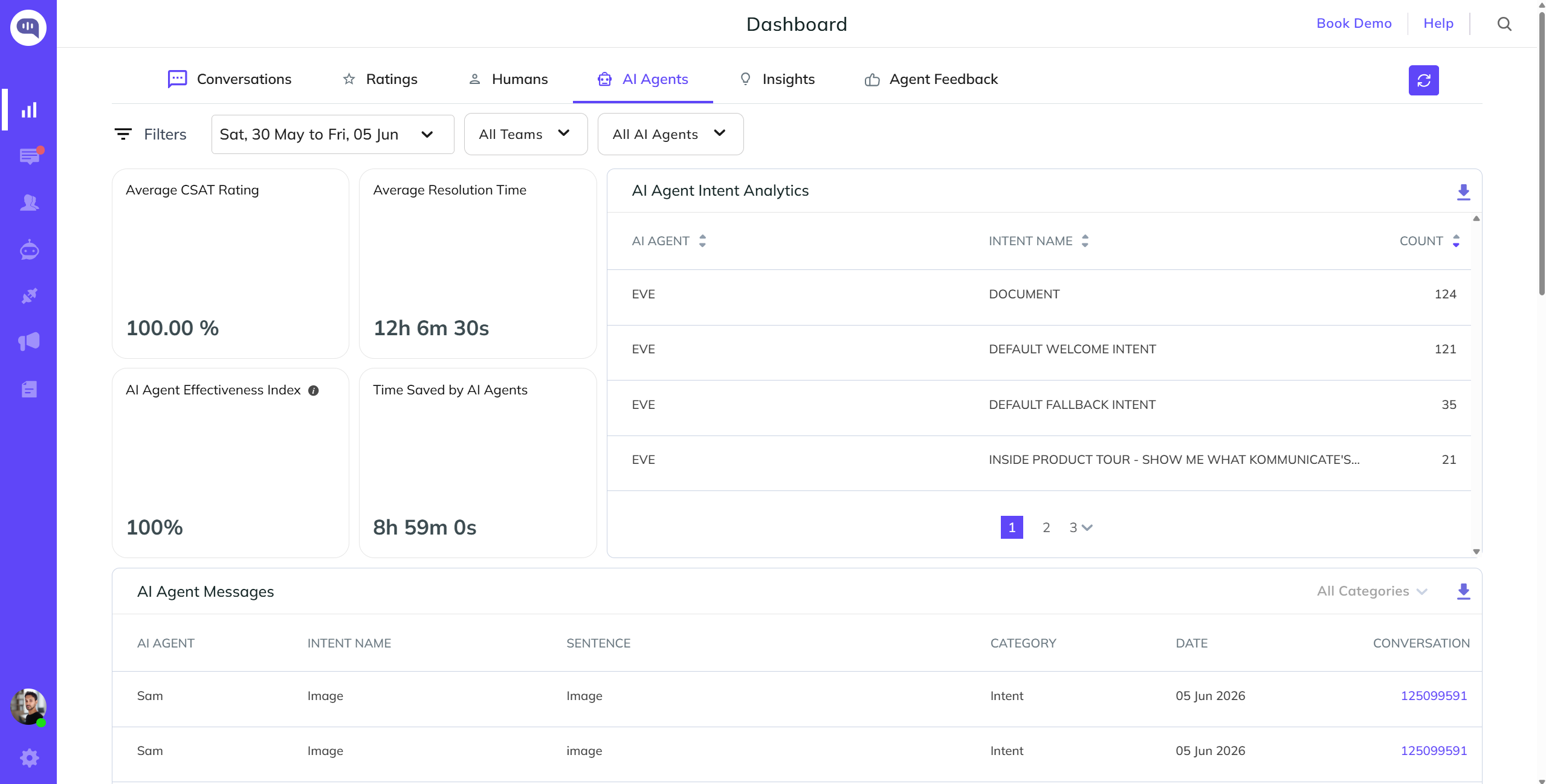Sort by AI AGENT column
Viewport: 1546px width, 784px height.
click(702, 241)
